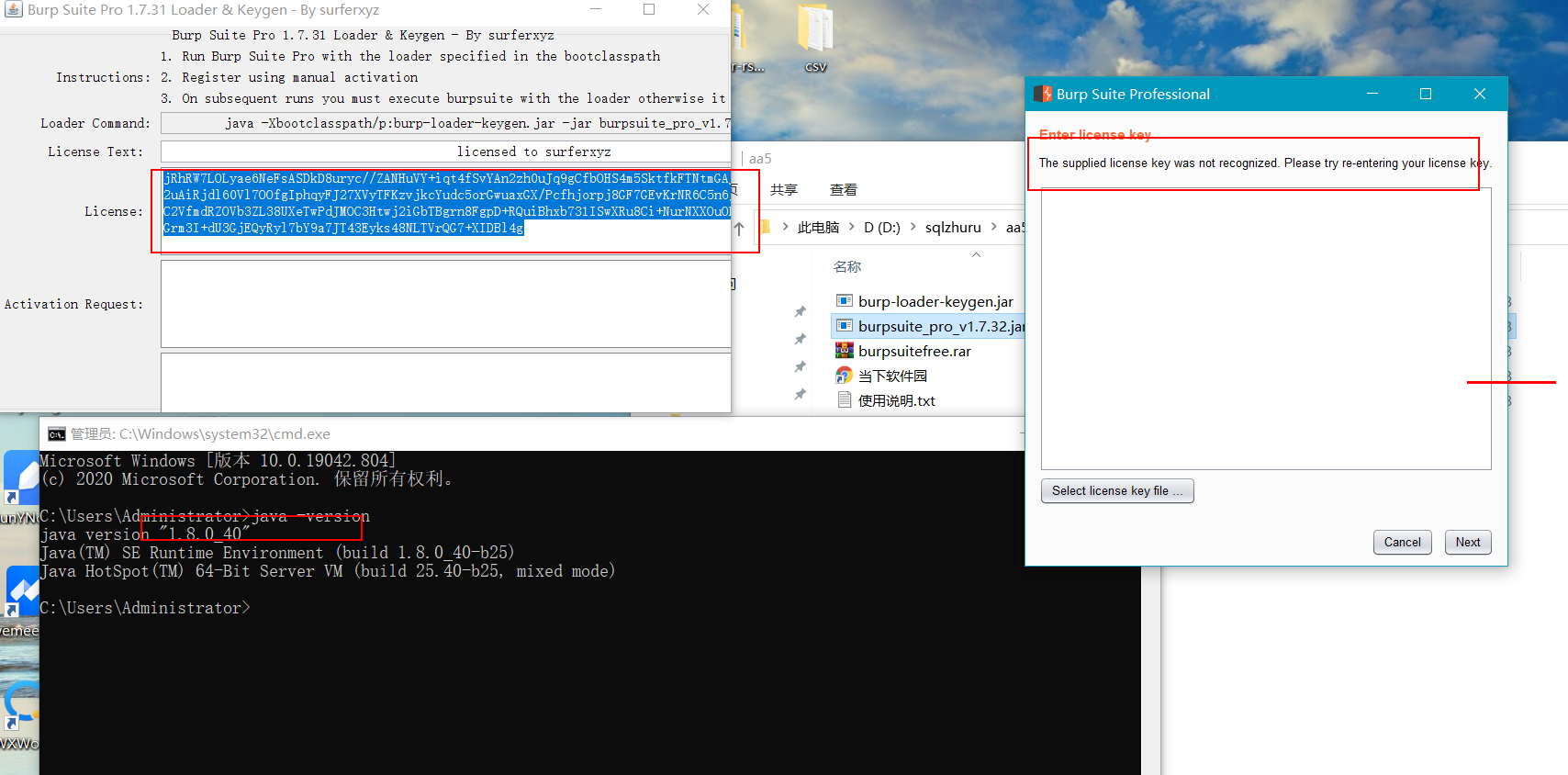Sort by the 名称 column header
The height and width of the screenshot is (775, 1568).
(846, 266)
